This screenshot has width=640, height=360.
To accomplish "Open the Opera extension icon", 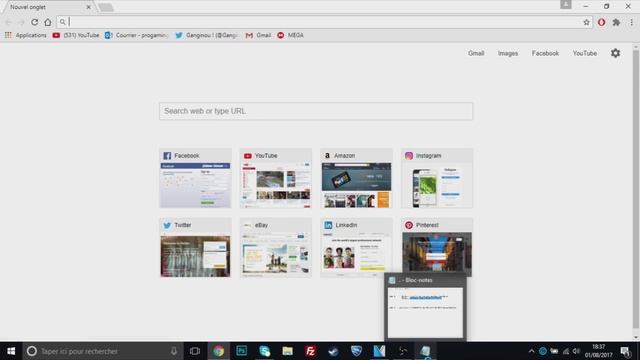I will tap(602, 22).
